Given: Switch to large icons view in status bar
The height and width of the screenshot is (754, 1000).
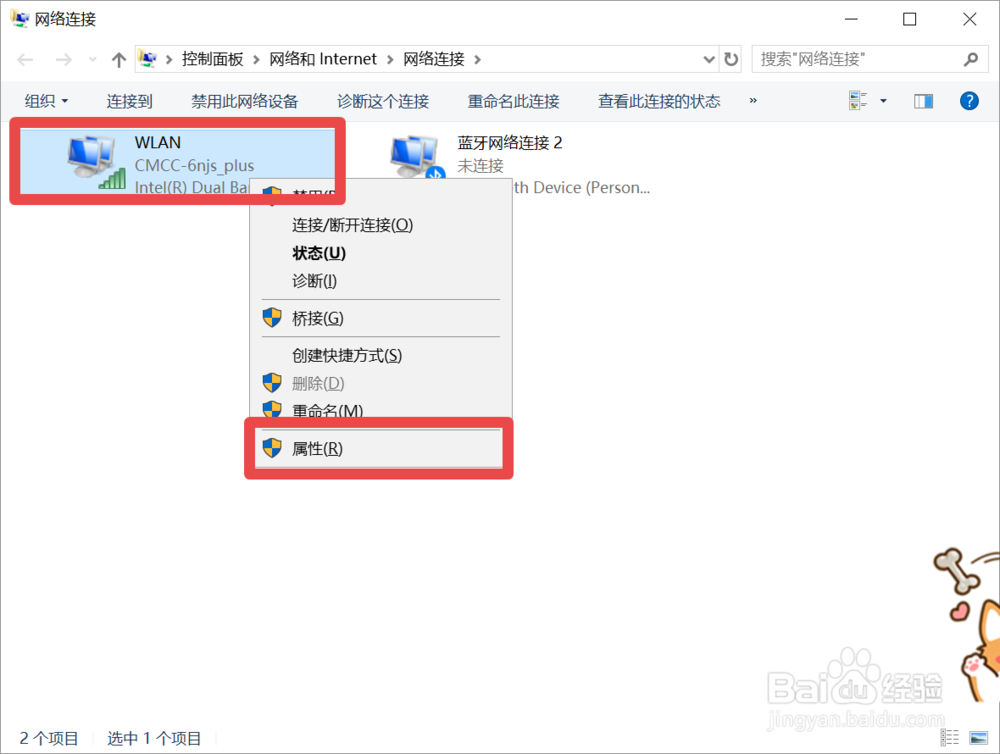Looking at the screenshot, I should point(978,737).
